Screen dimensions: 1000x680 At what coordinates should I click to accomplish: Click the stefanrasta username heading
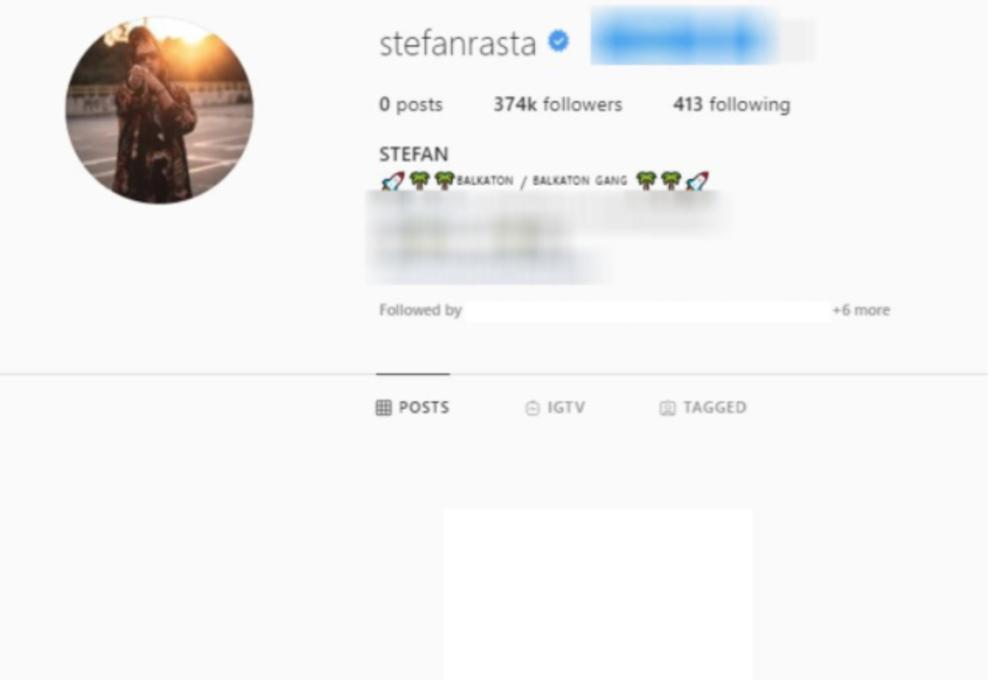(458, 43)
